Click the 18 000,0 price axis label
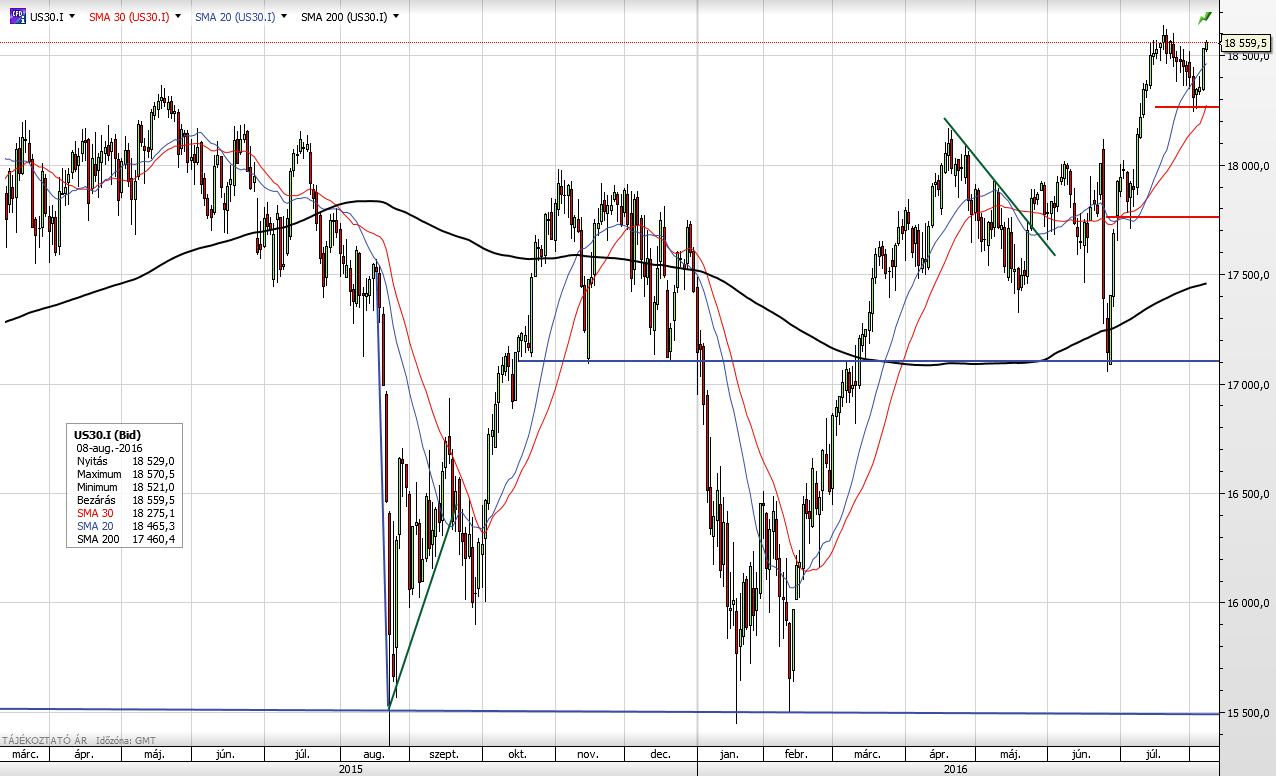 1249,166
